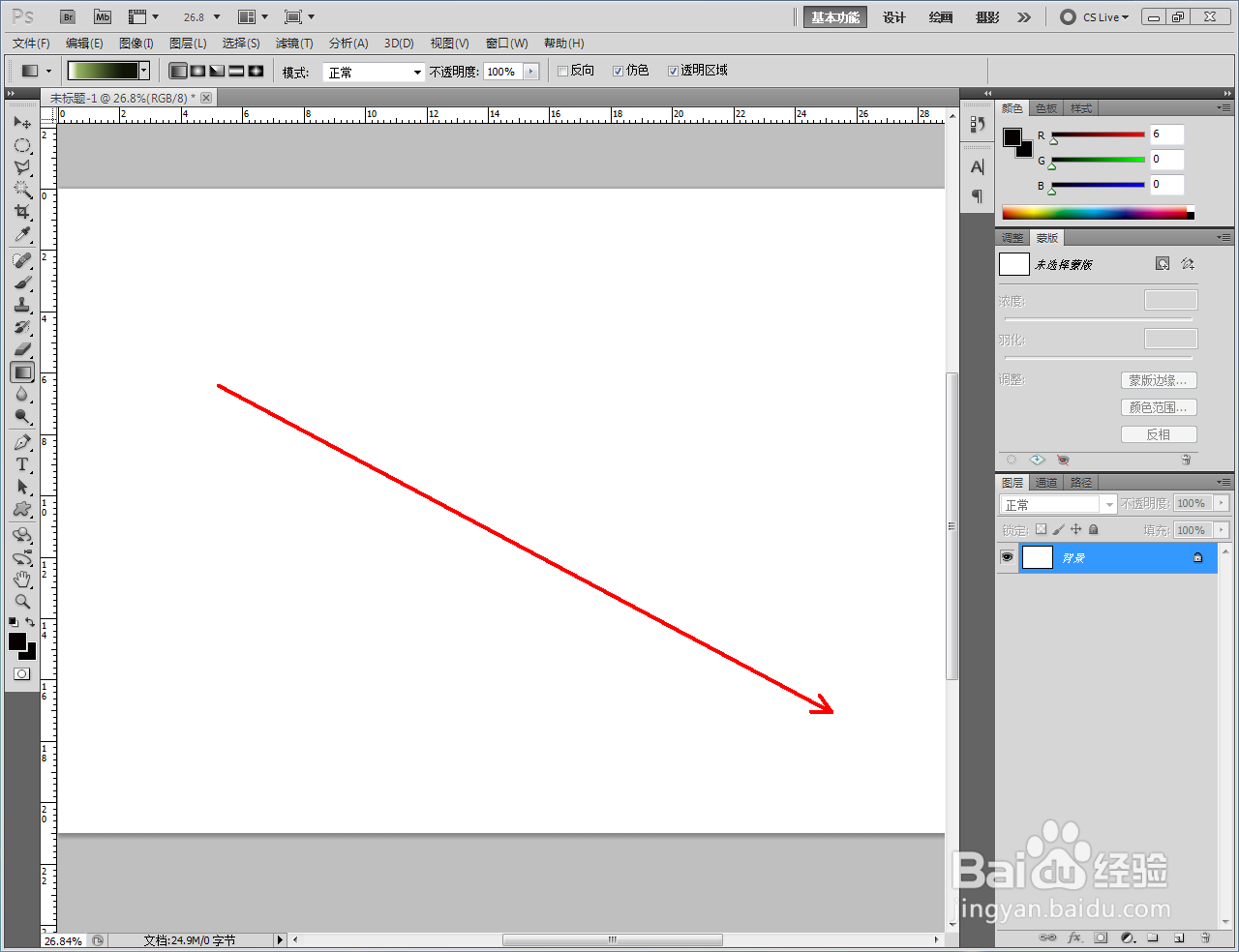
Task: Choose the radial gradient type button
Action: tap(197, 71)
